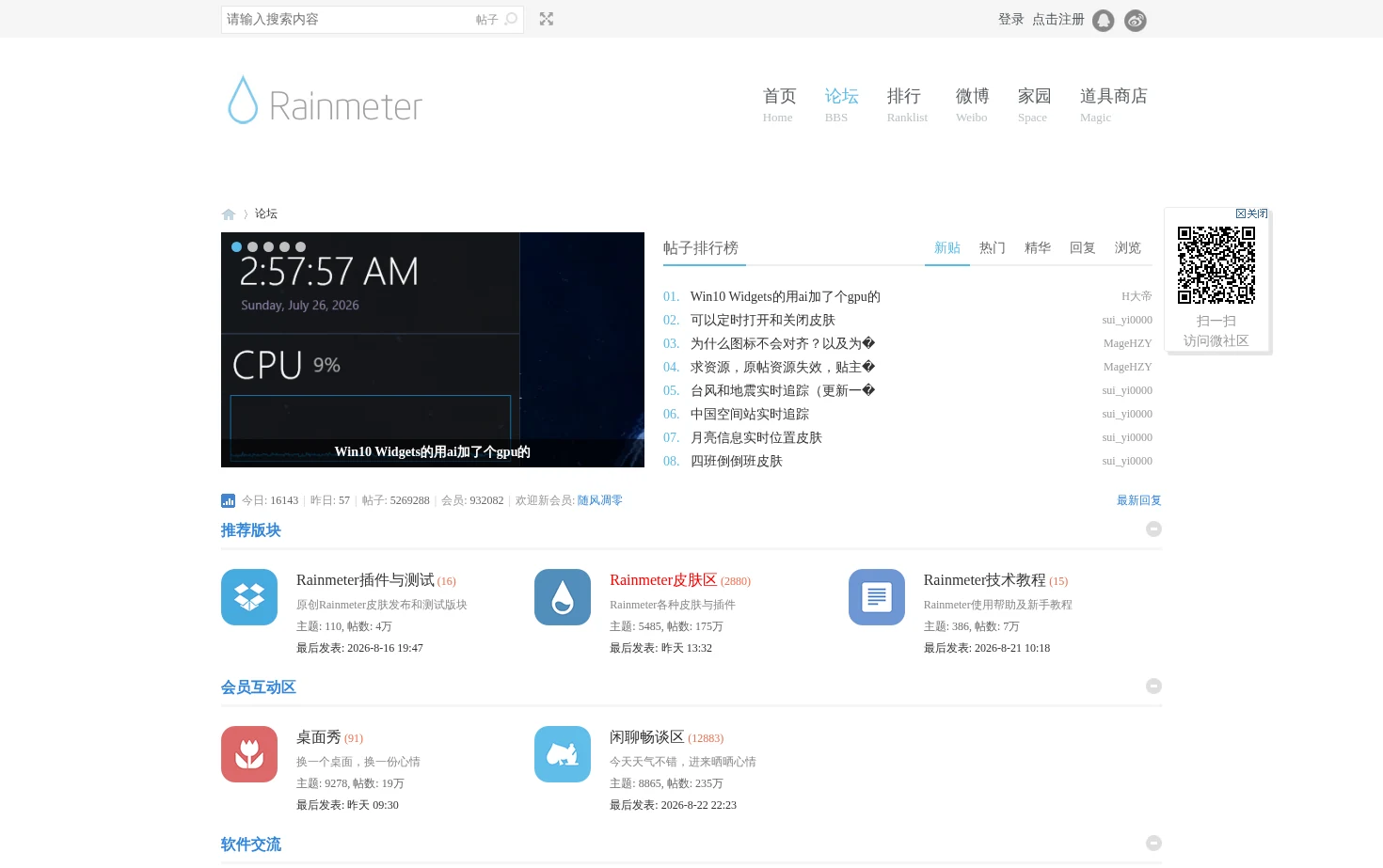Open post 求资源，原帖资源失效
The height and width of the screenshot is (868, 1383).
pyautogui.click(x=783, y=368)
